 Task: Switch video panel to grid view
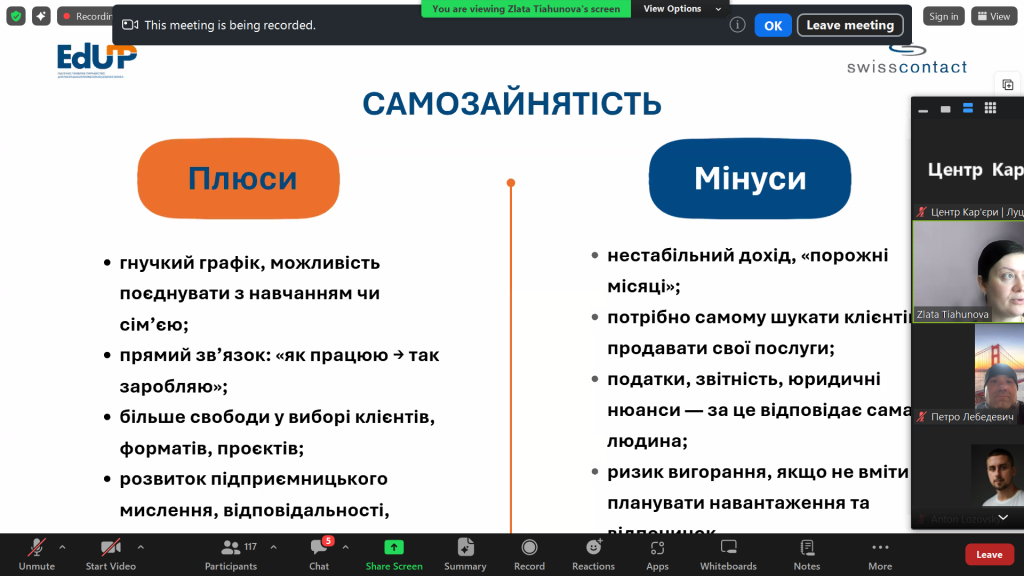coord(990,108)
